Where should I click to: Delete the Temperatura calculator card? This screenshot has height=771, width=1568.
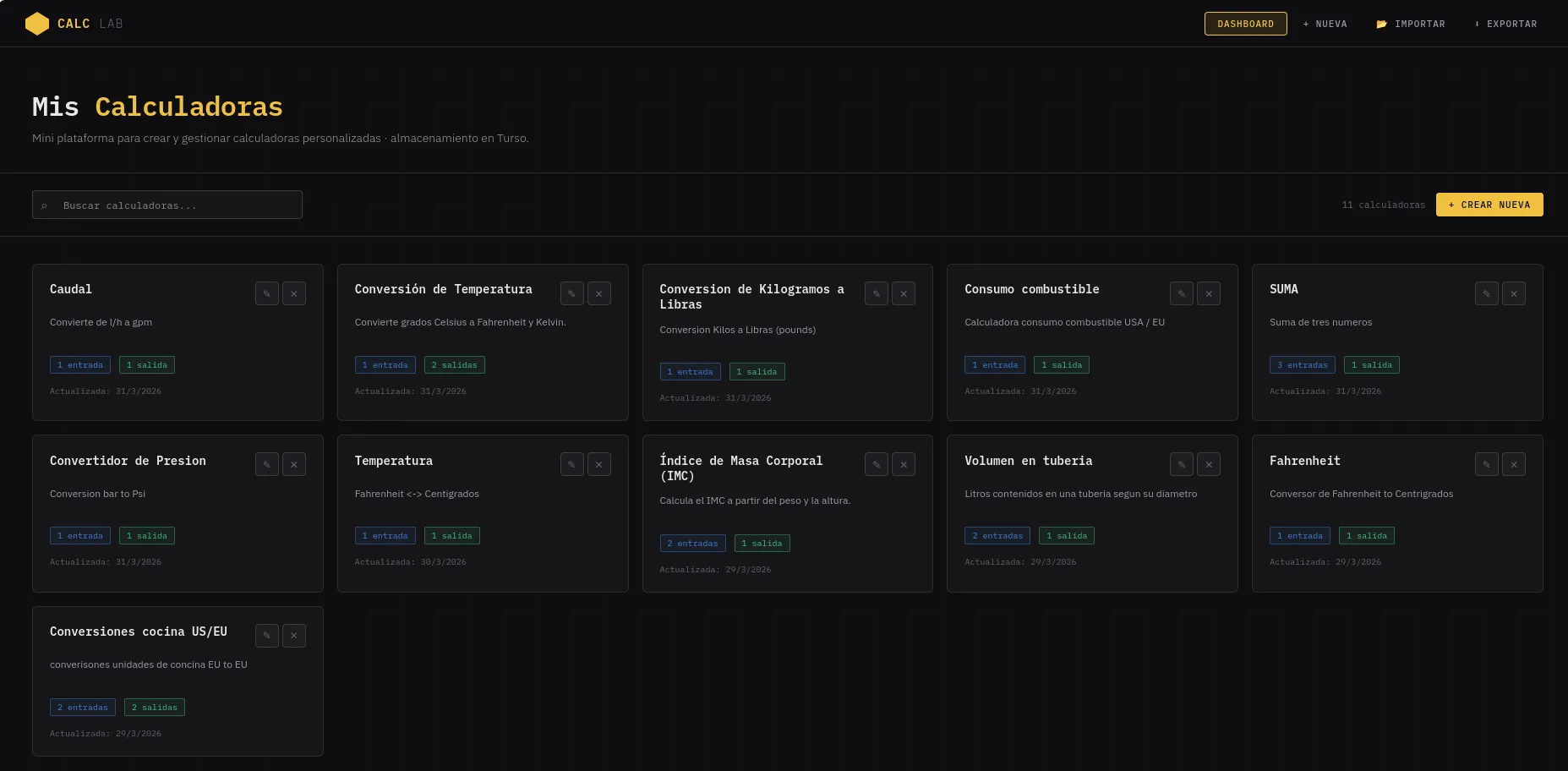coord(599,464)
